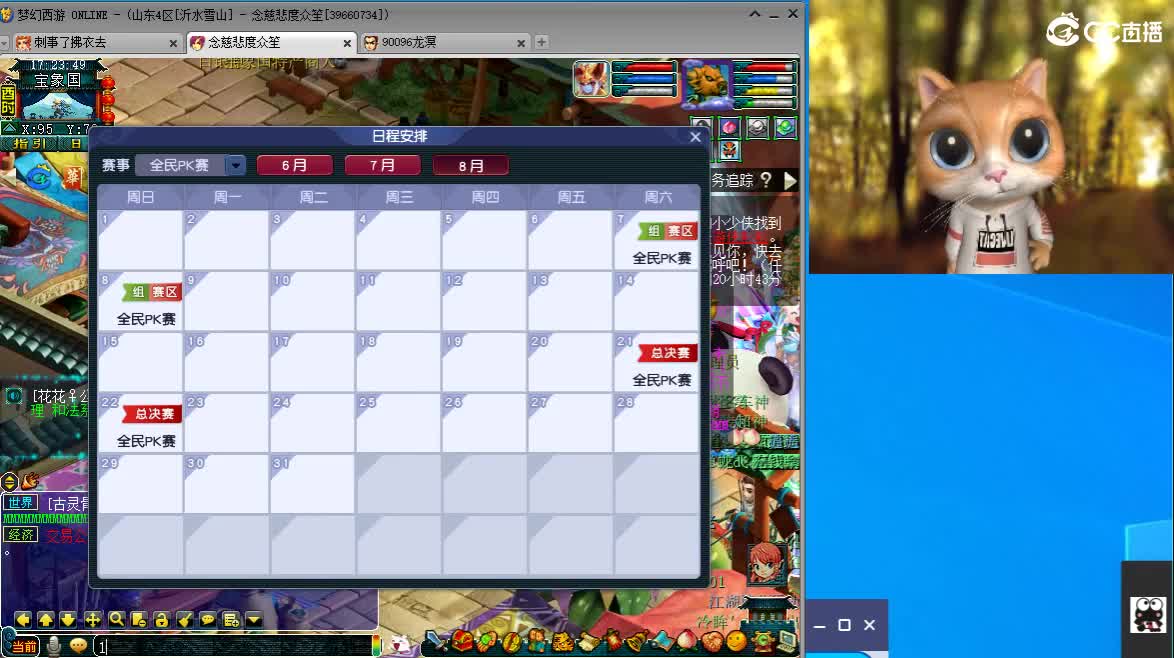Click the golden bell icon in bottom bar
1174x658 pixels.
637,641
